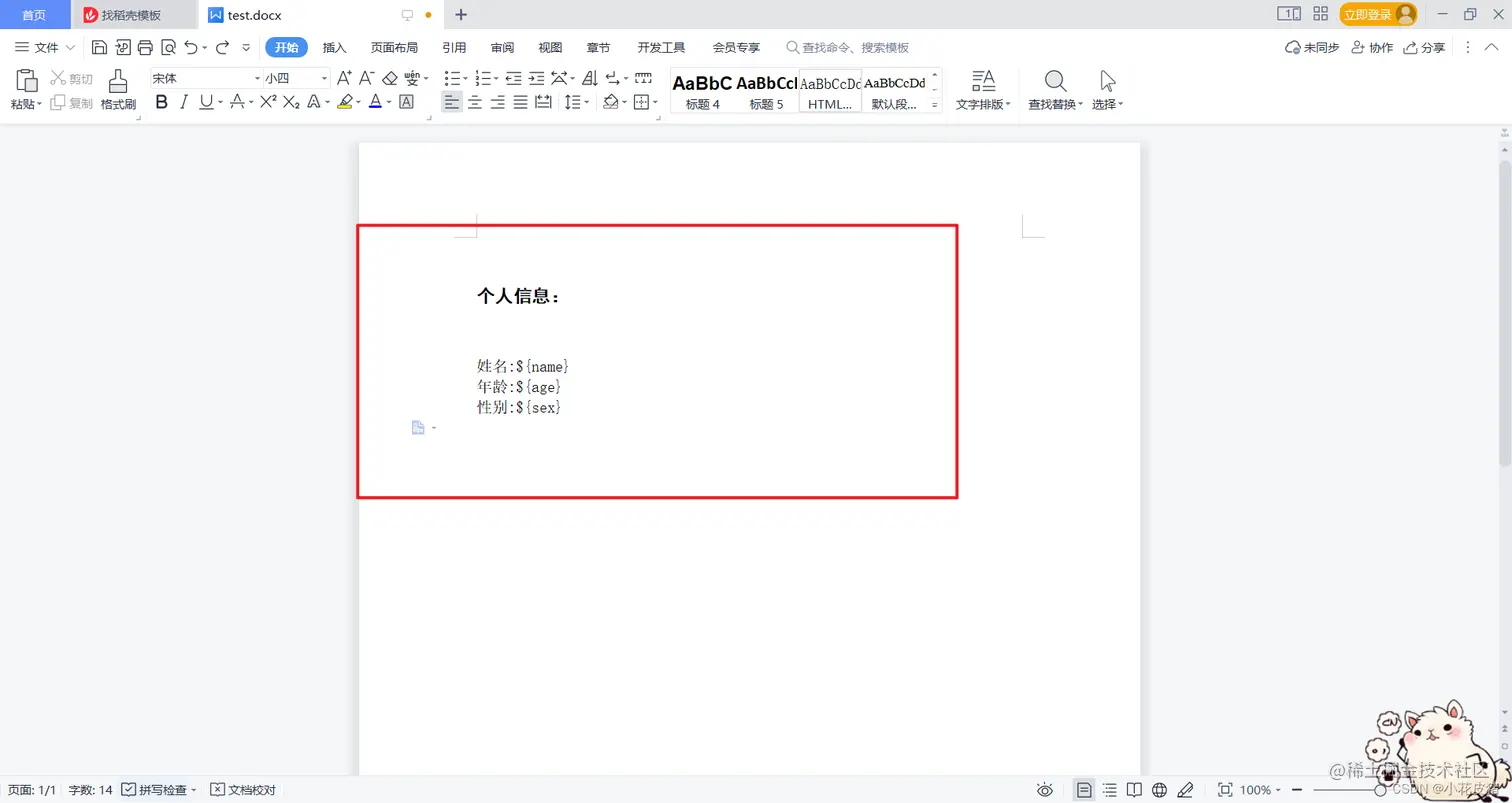Switch to web layout globe icon
1512x803 pixels.
(x=1159, y=790)
